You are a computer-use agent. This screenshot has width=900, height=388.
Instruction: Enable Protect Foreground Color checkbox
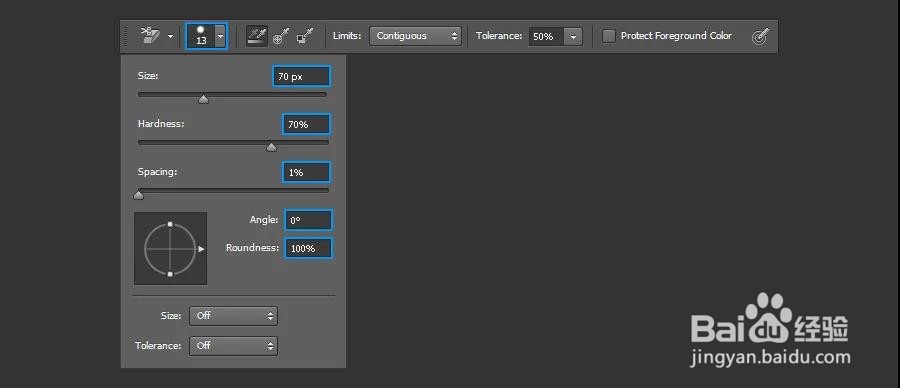pyautogui.click(x=608, y=36)
